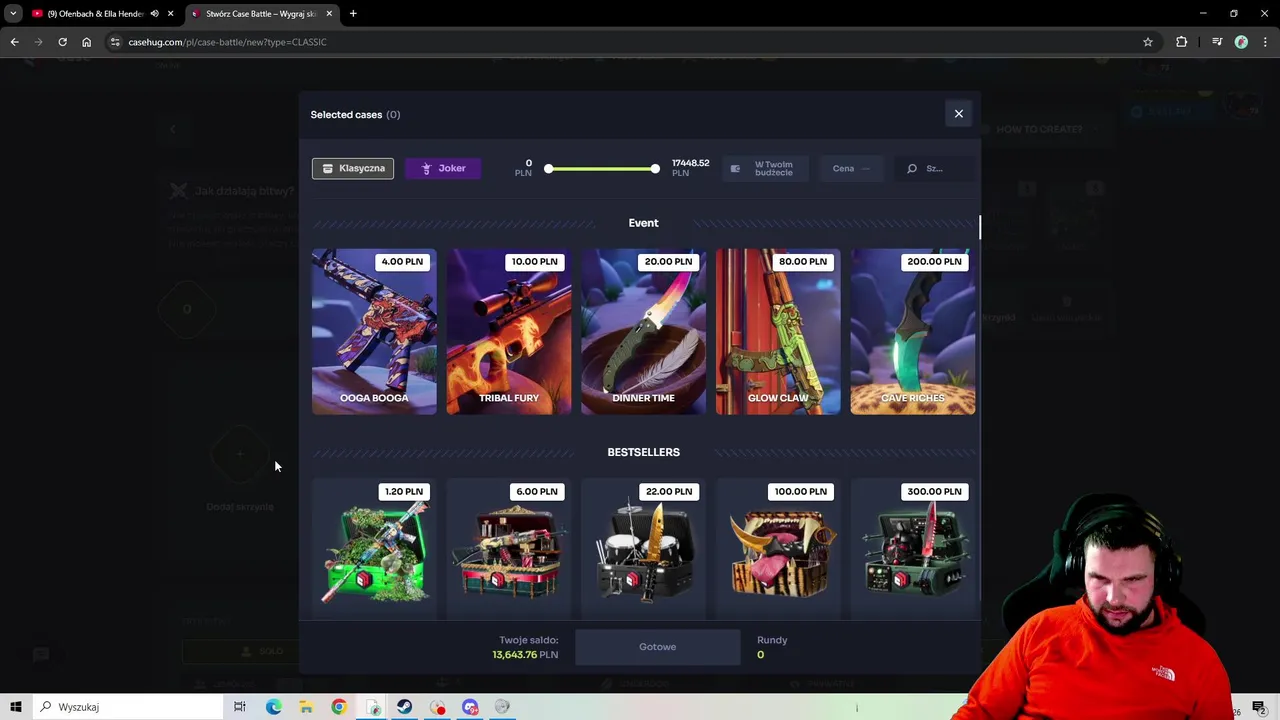
Task: Click the maximum price slider handle
Action: 655,169
